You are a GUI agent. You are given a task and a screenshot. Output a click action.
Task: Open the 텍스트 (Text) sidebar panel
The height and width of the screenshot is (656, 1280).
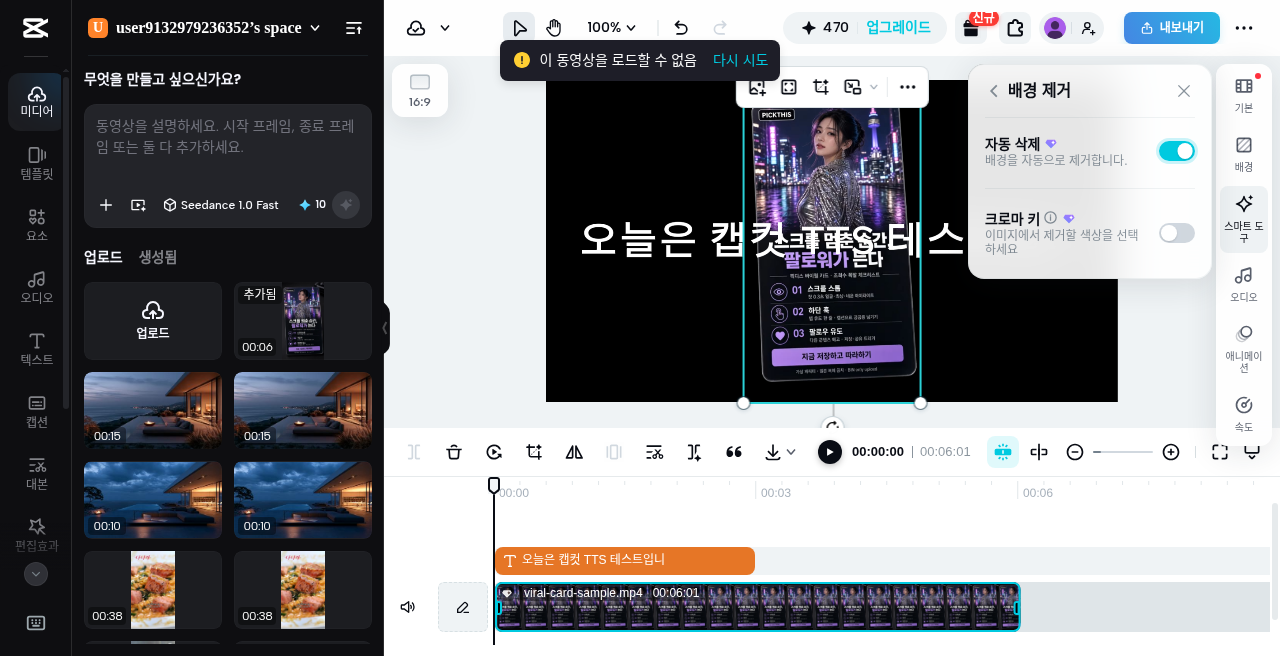36,350
